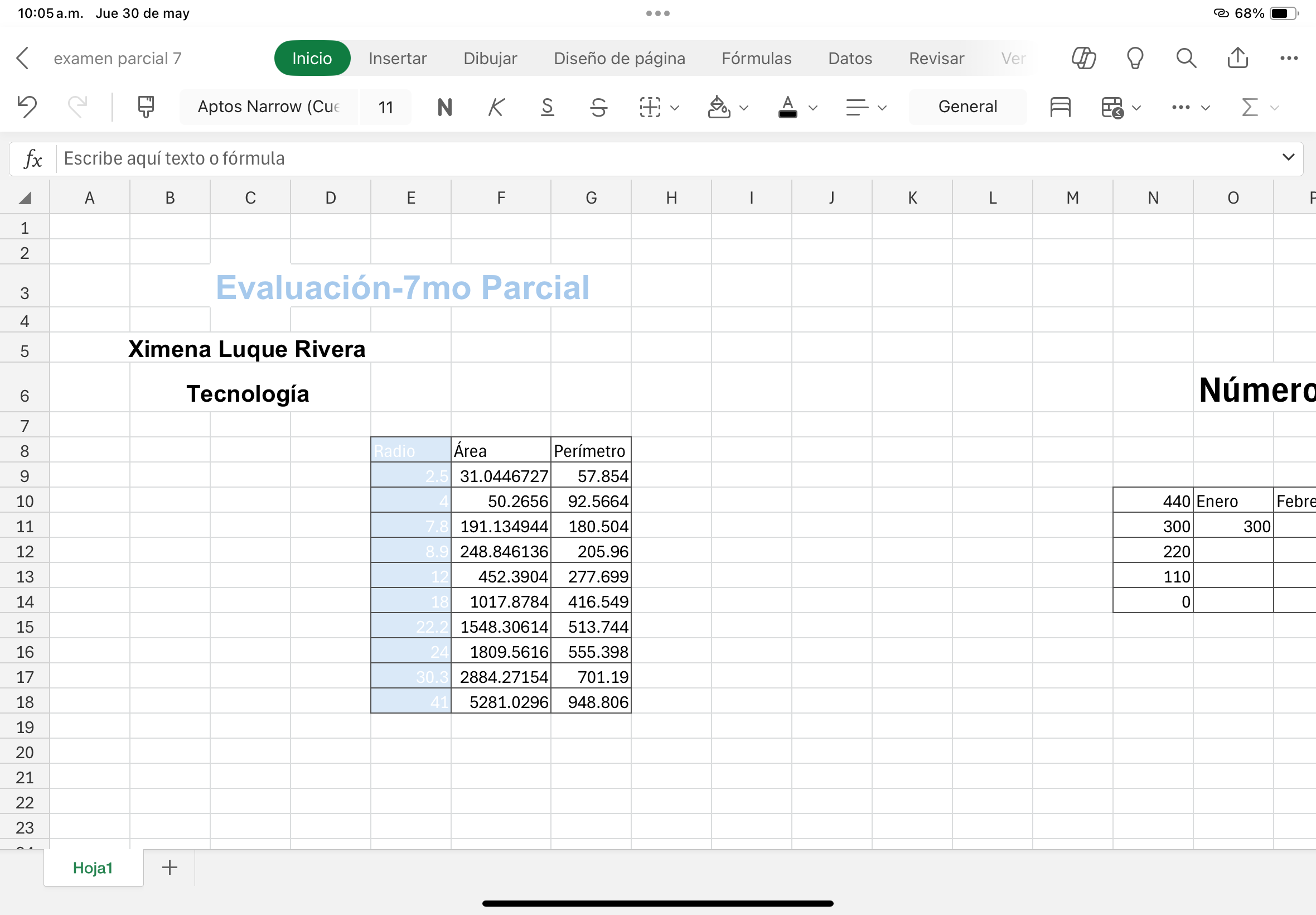The image size is (1316, 915).
Task: Select the format painter brush icon
Action: [146, 107]
